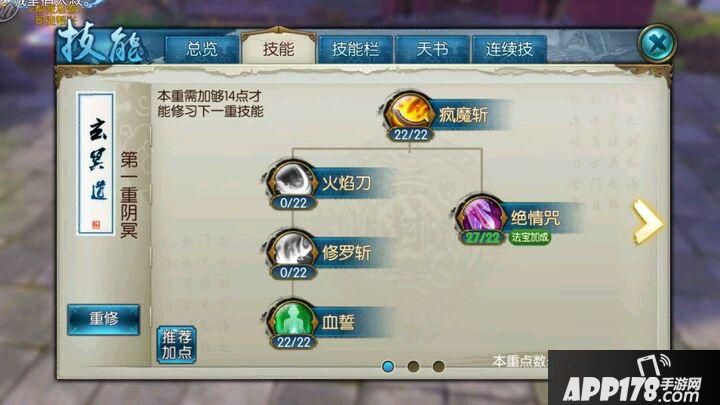The width and height of the screenshot is (720, 405).
Task: Switch to the 技能栏 tab
Action: 355,49
